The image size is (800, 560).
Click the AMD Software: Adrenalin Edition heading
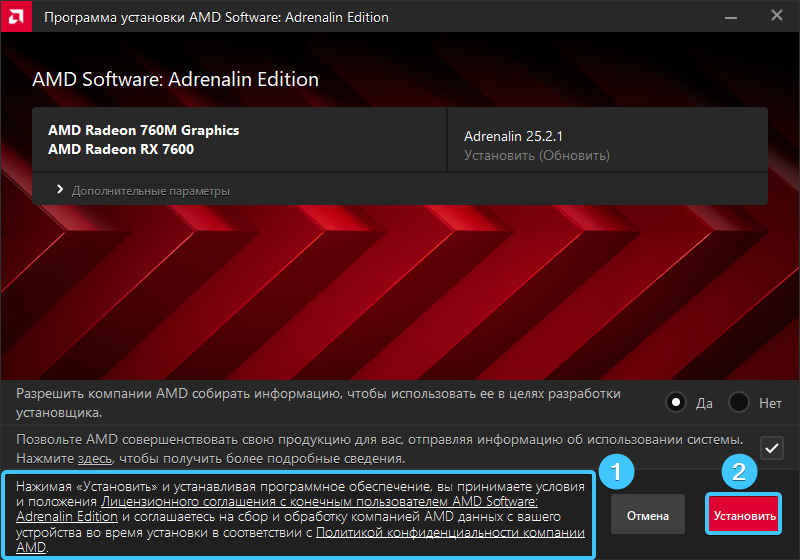point(176,80)
